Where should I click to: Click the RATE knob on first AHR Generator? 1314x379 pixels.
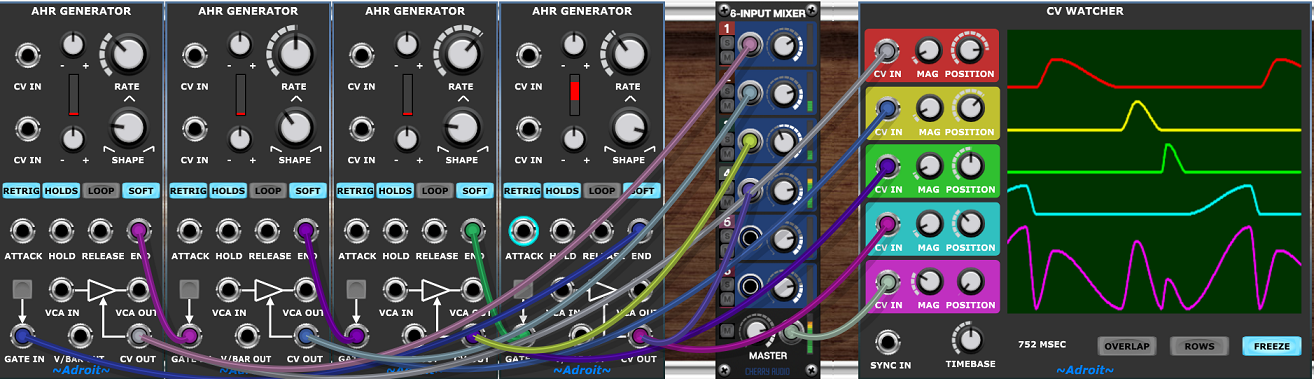(126, 52)
